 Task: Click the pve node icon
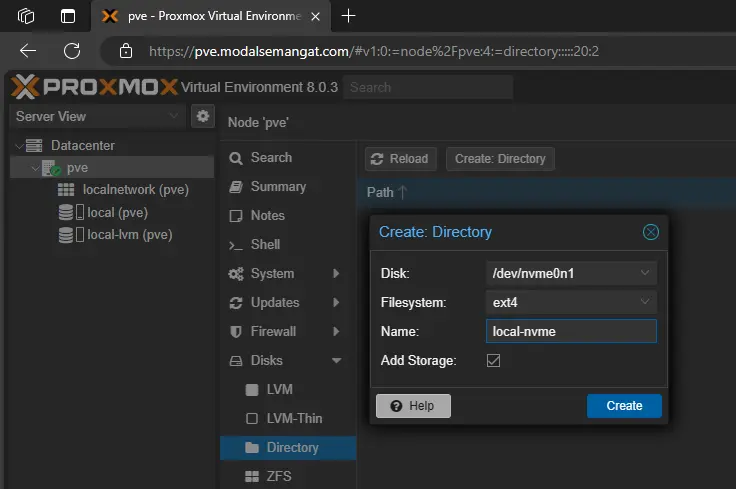[x=51, y=168]
